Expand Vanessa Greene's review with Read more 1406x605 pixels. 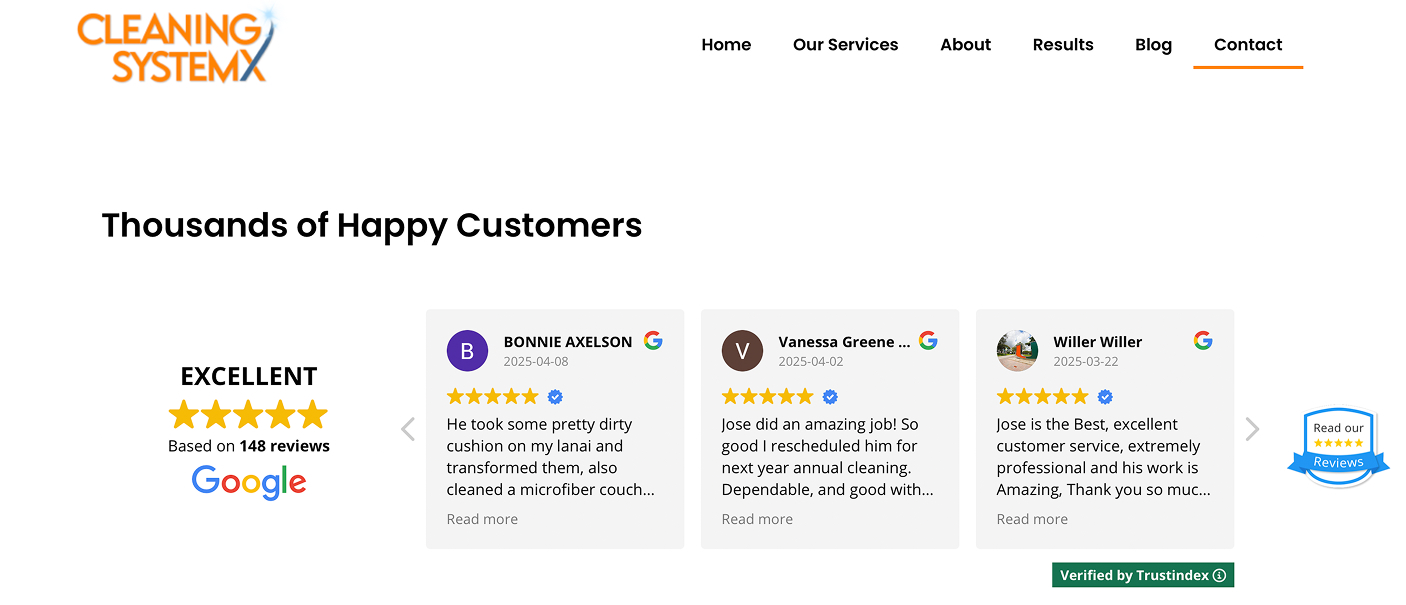[x=757, y=519]
